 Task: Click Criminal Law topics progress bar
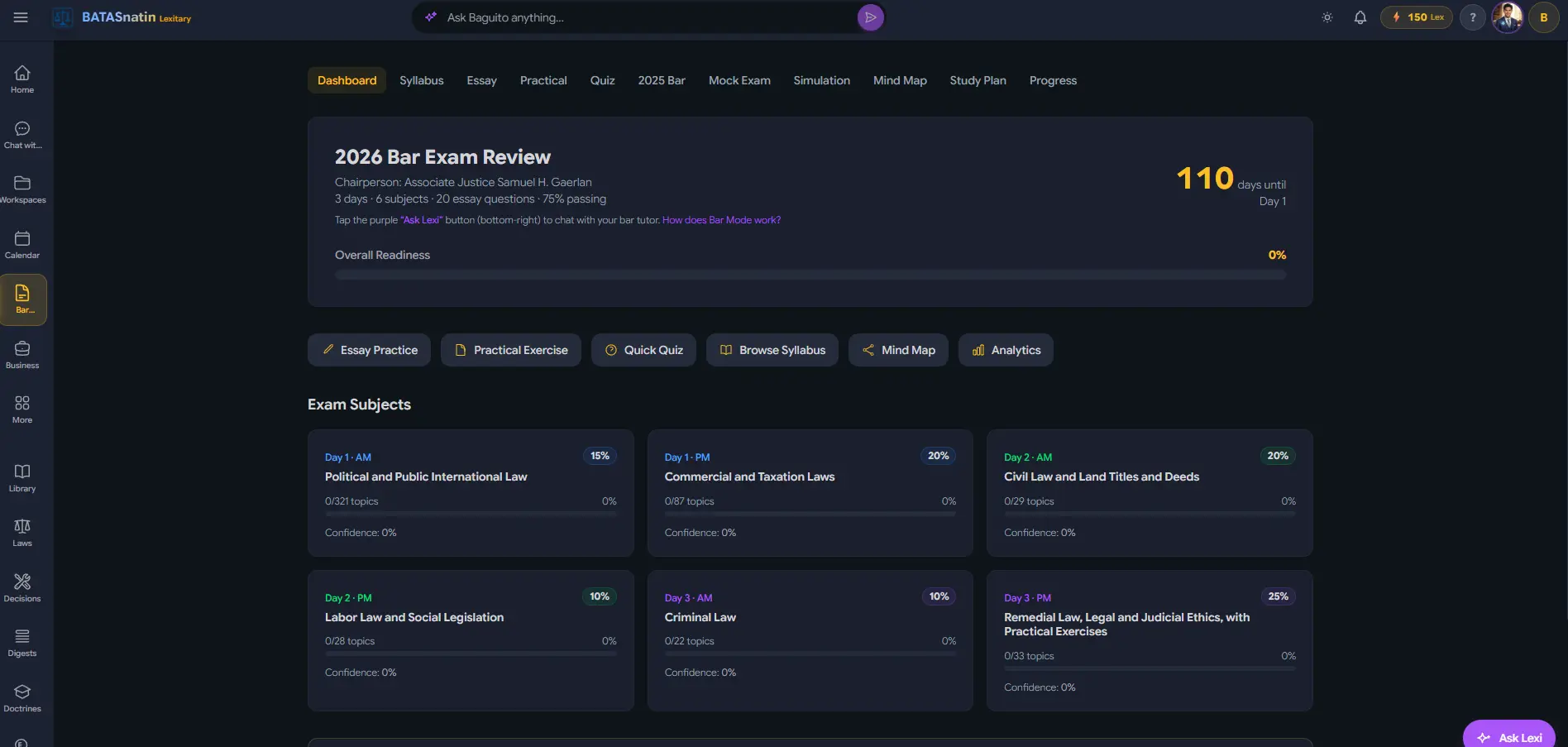[810, 654]
